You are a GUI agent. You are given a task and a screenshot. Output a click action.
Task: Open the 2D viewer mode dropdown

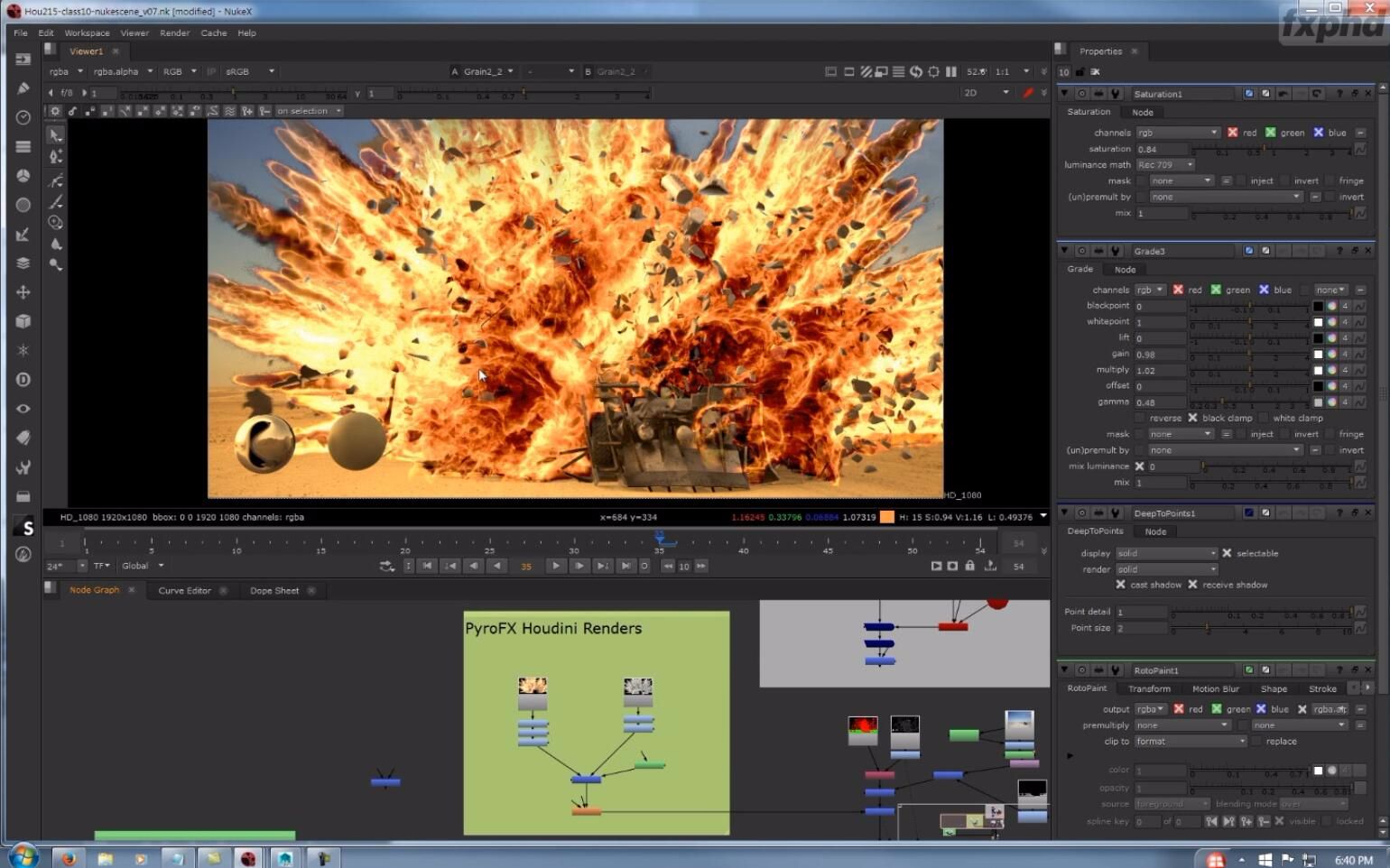(x=987, y=93)
